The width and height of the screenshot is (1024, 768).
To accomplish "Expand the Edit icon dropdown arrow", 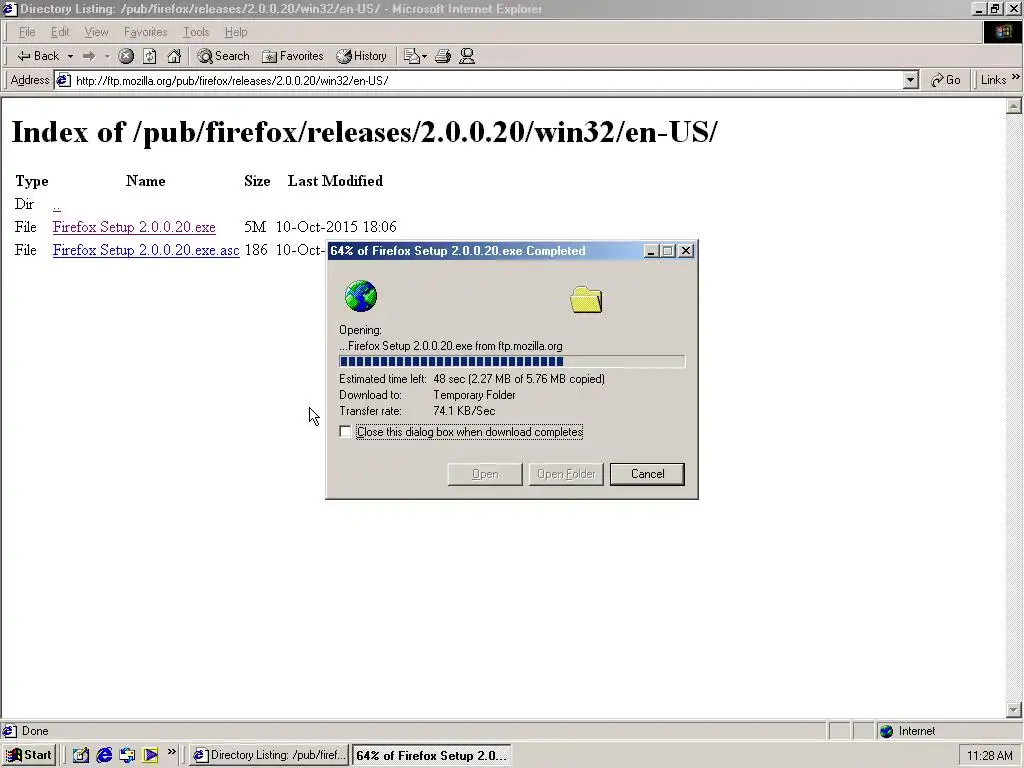I will (x=424, y=56).
